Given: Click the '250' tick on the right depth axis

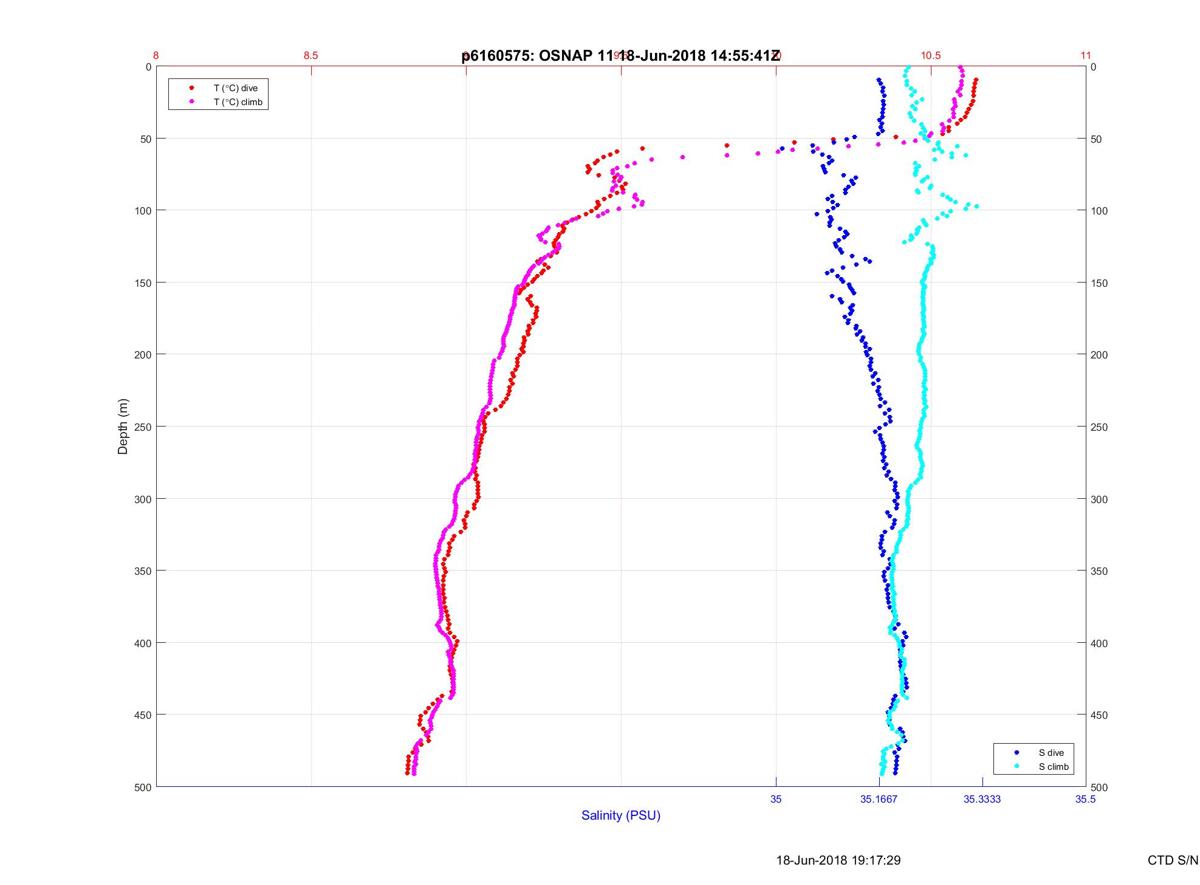Looking at the screenshot, I should coord(1100,427).
